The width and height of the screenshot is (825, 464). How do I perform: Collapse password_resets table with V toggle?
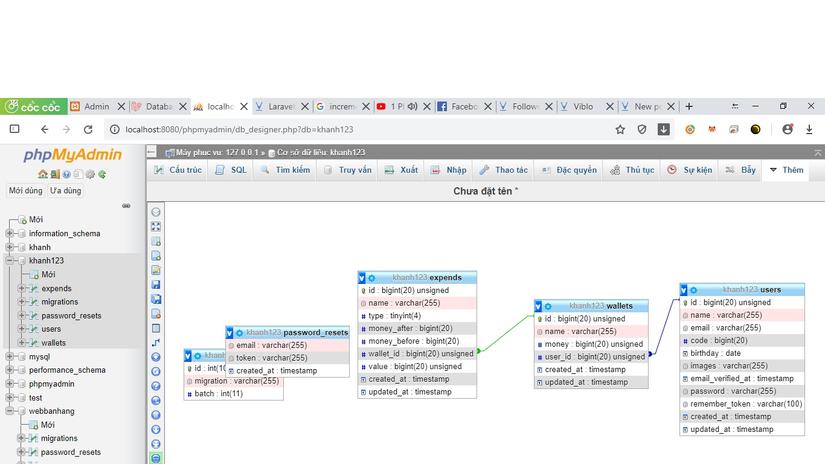point(230,333)
